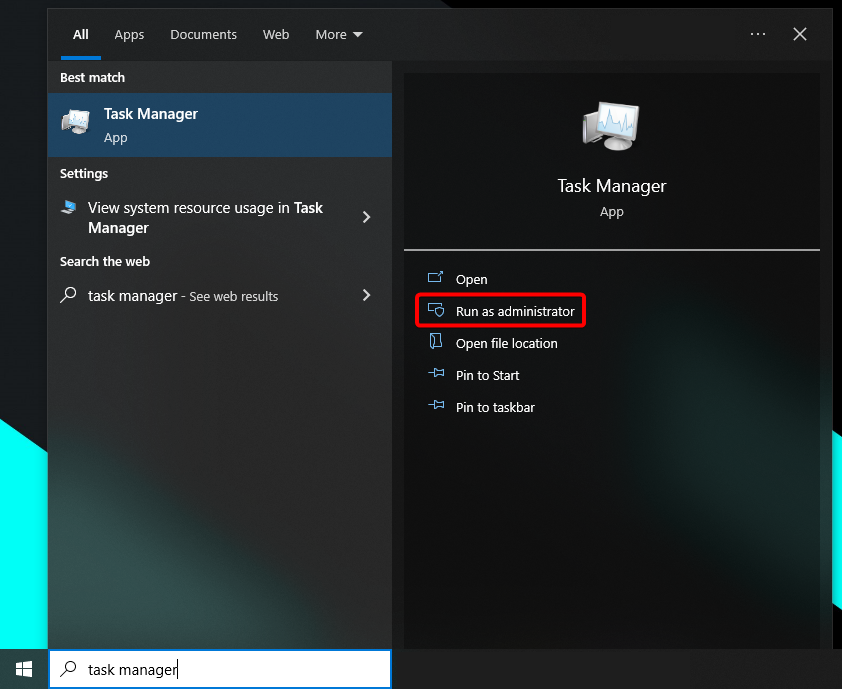Expand the More dropdown
Image resolution: width=842 pixels, height=689 pixels.
tap(339, 35)
